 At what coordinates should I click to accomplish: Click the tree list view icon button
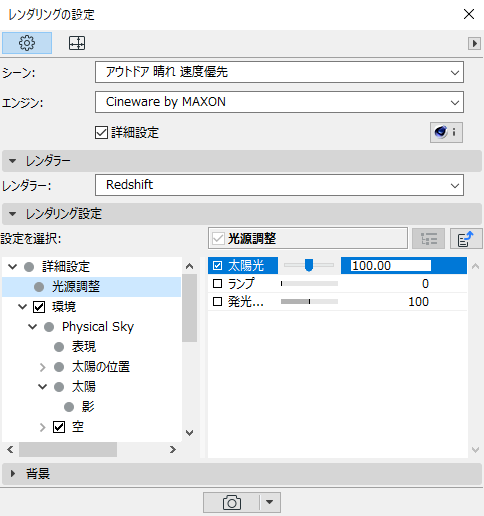coord(428,239)
